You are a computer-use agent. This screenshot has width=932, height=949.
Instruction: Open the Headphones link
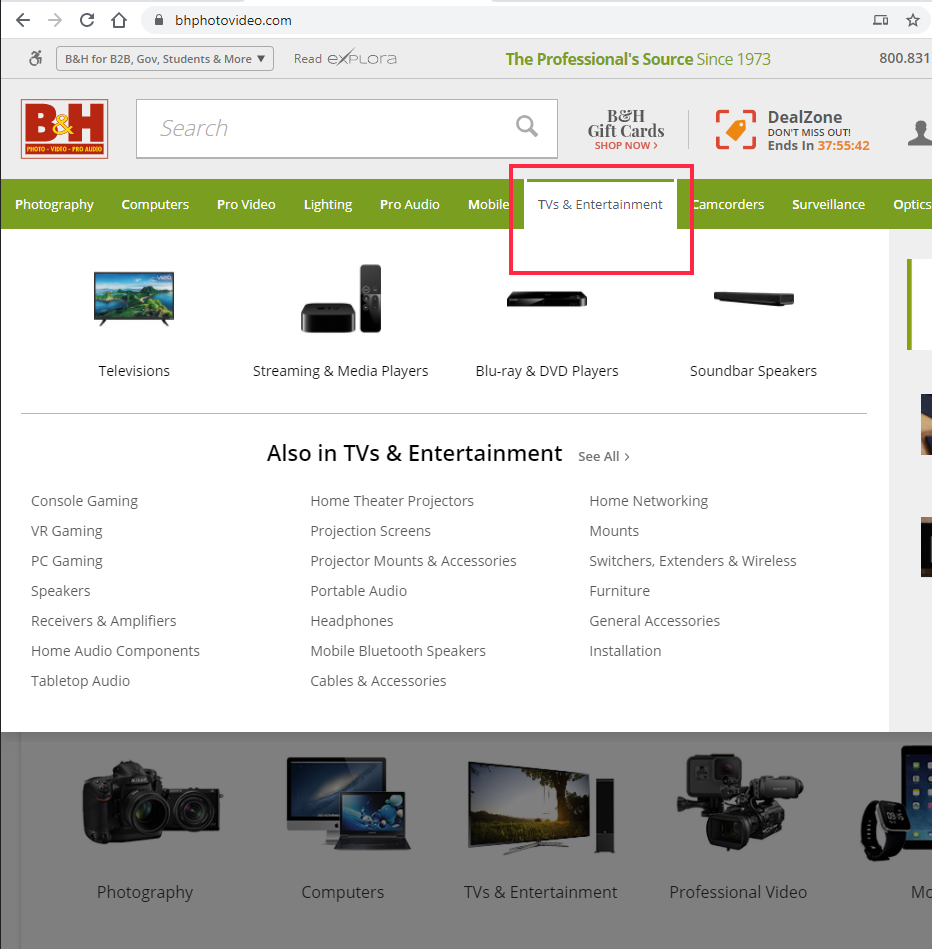352,621
